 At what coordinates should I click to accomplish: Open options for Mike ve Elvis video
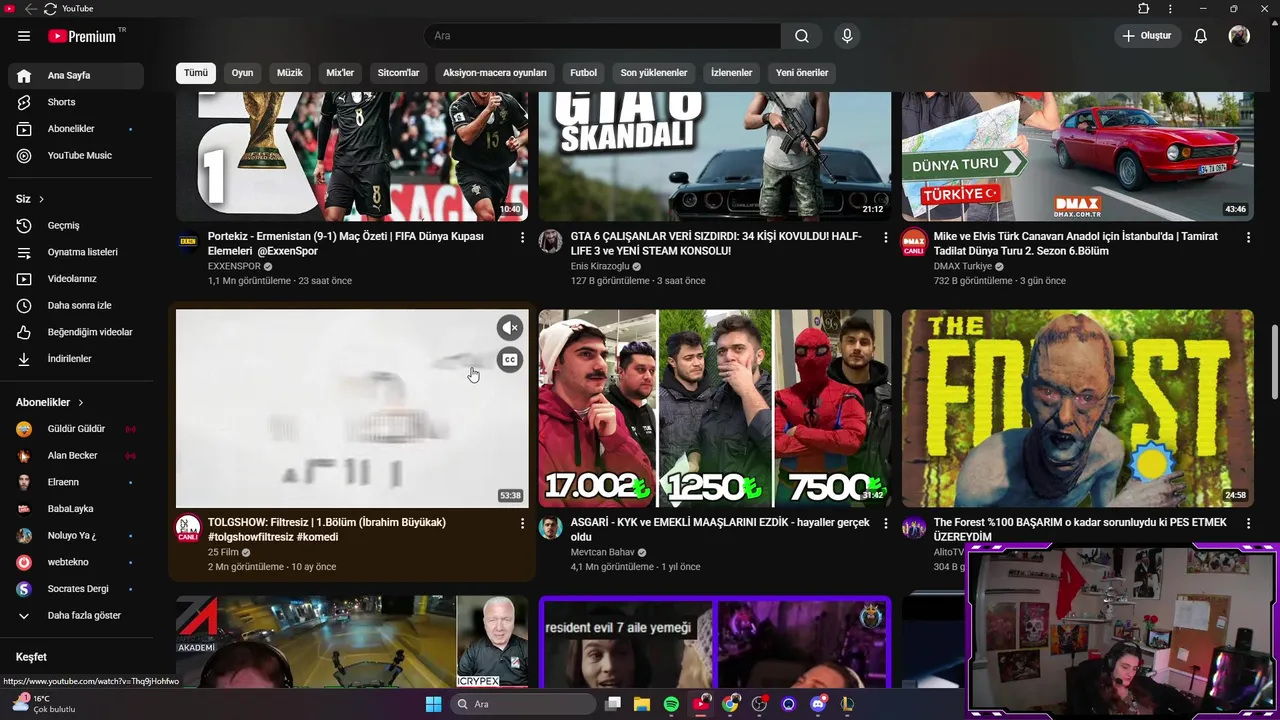tap(1248, 238)
